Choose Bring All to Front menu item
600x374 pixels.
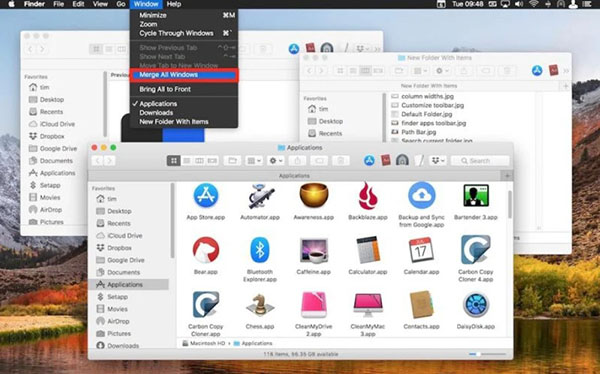pos(184,89)
